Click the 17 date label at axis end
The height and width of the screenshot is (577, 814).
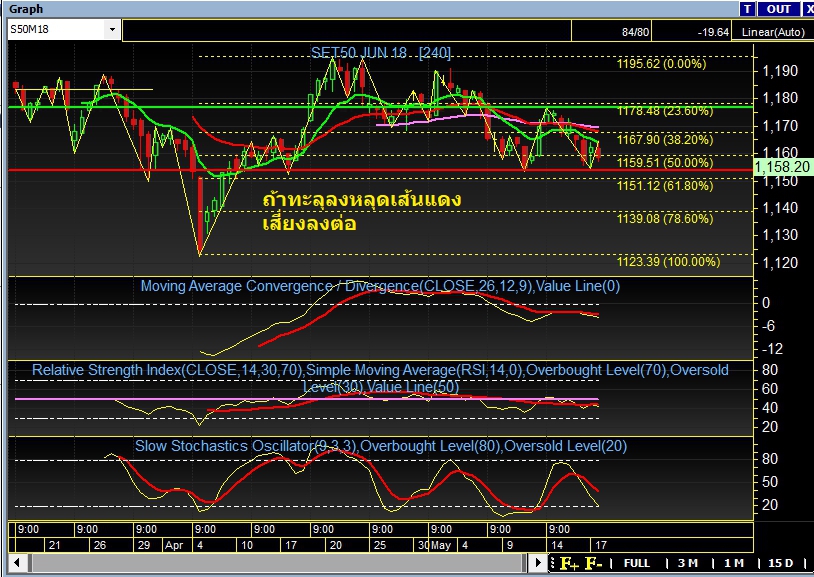coord(601,545)
